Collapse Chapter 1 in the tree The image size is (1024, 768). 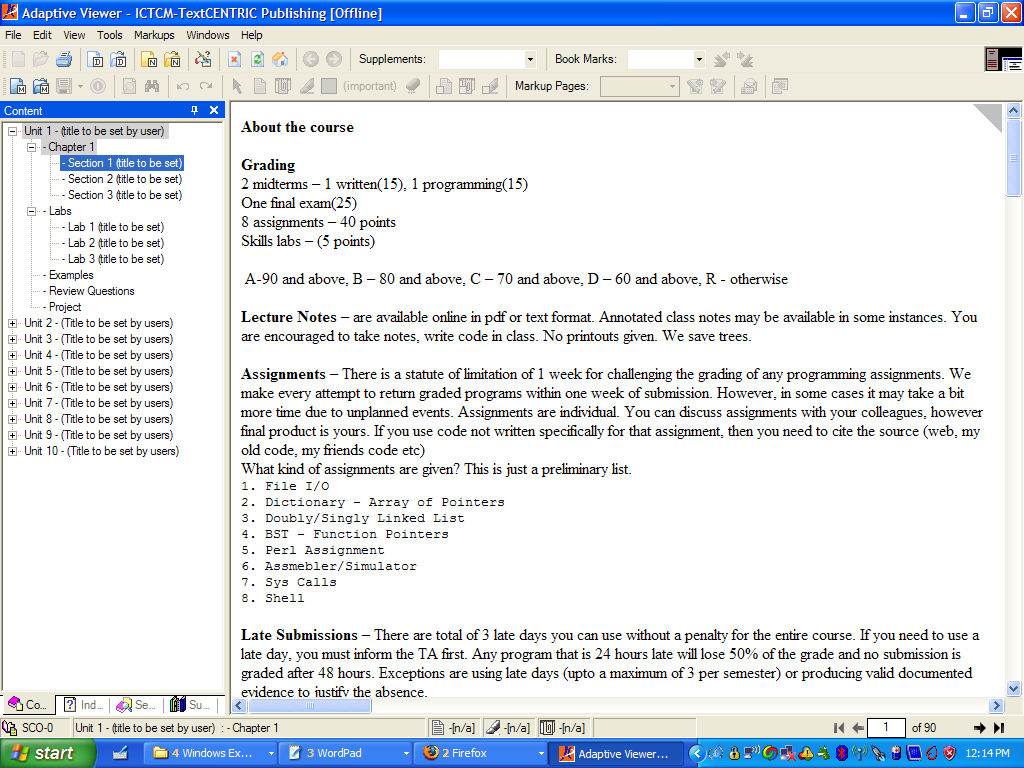pyautogui.click(x=31, y=147)
